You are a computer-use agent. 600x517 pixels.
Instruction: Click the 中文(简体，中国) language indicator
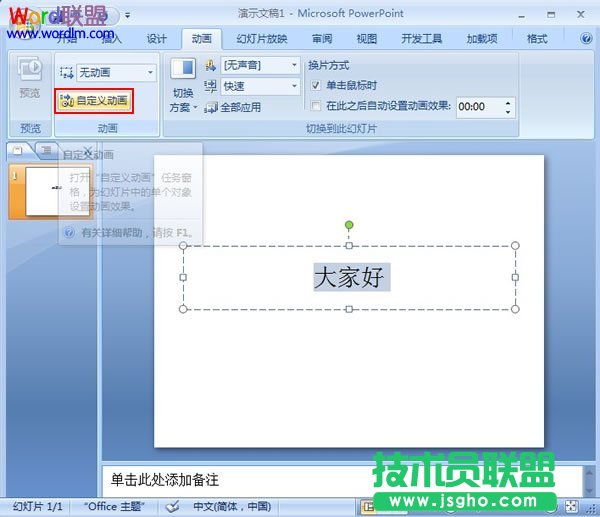coord(232,506)
